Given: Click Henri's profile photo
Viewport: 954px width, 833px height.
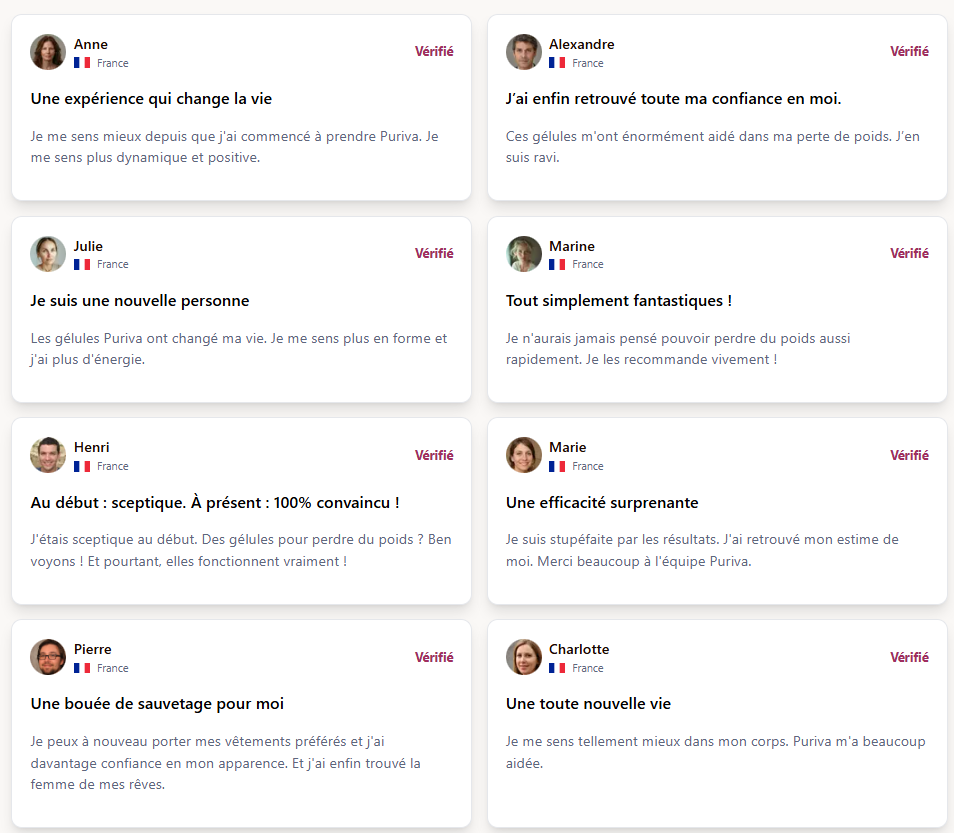Looking at the screenshot, I should (48, 455).
